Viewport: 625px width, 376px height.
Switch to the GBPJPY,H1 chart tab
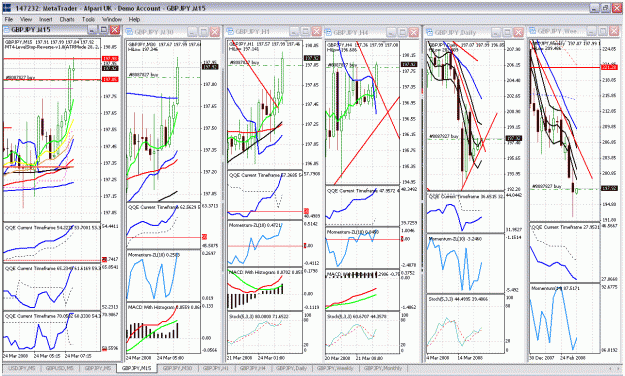[x=217, y=368]
